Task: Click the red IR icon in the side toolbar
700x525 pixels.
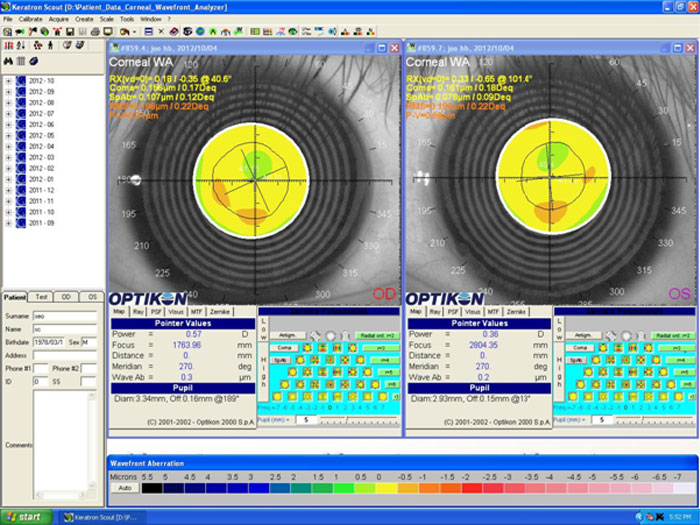Action: pos(8,46)
